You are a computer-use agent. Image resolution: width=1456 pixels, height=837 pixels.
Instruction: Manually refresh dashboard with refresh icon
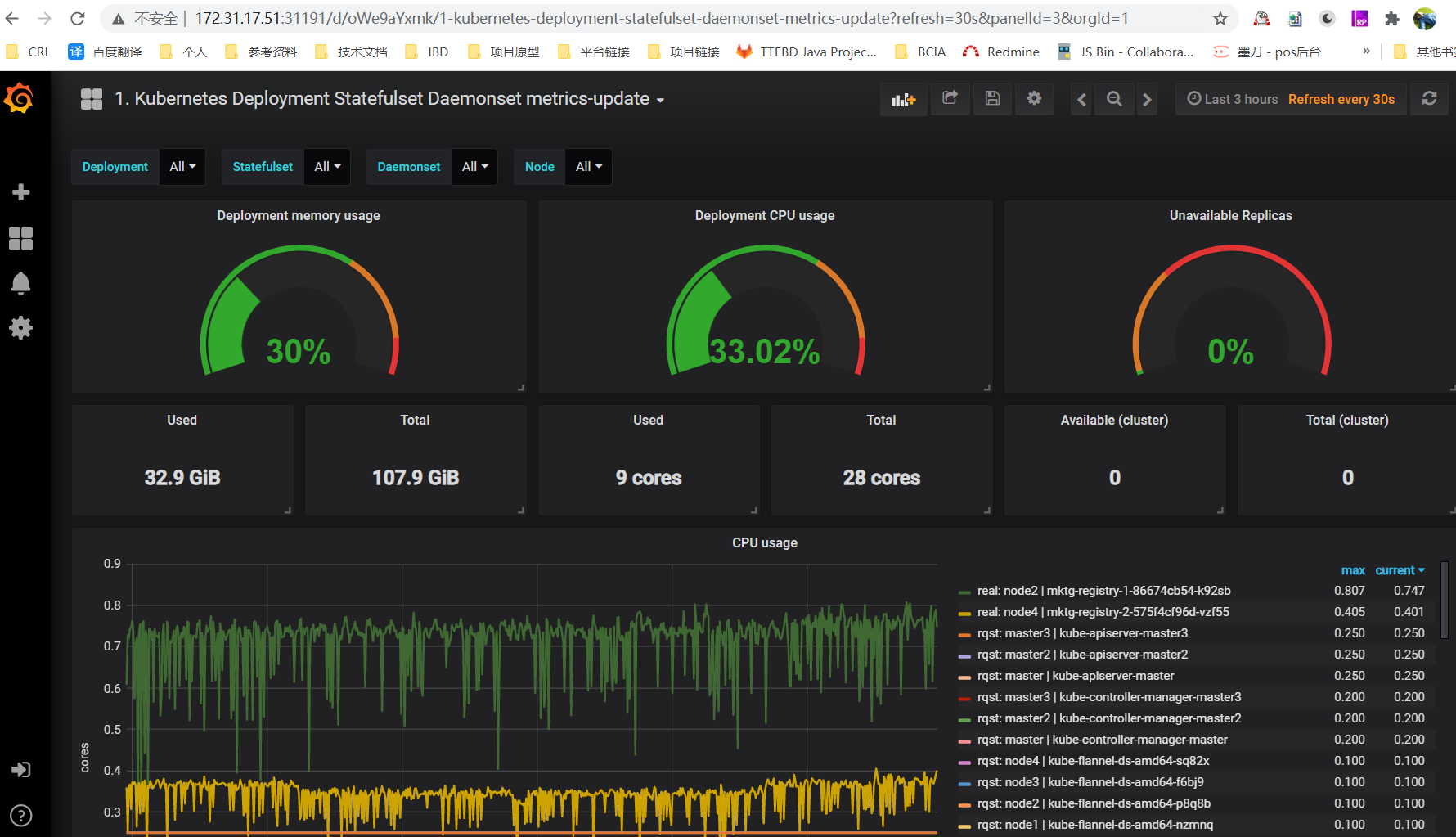click(1429, 98)
